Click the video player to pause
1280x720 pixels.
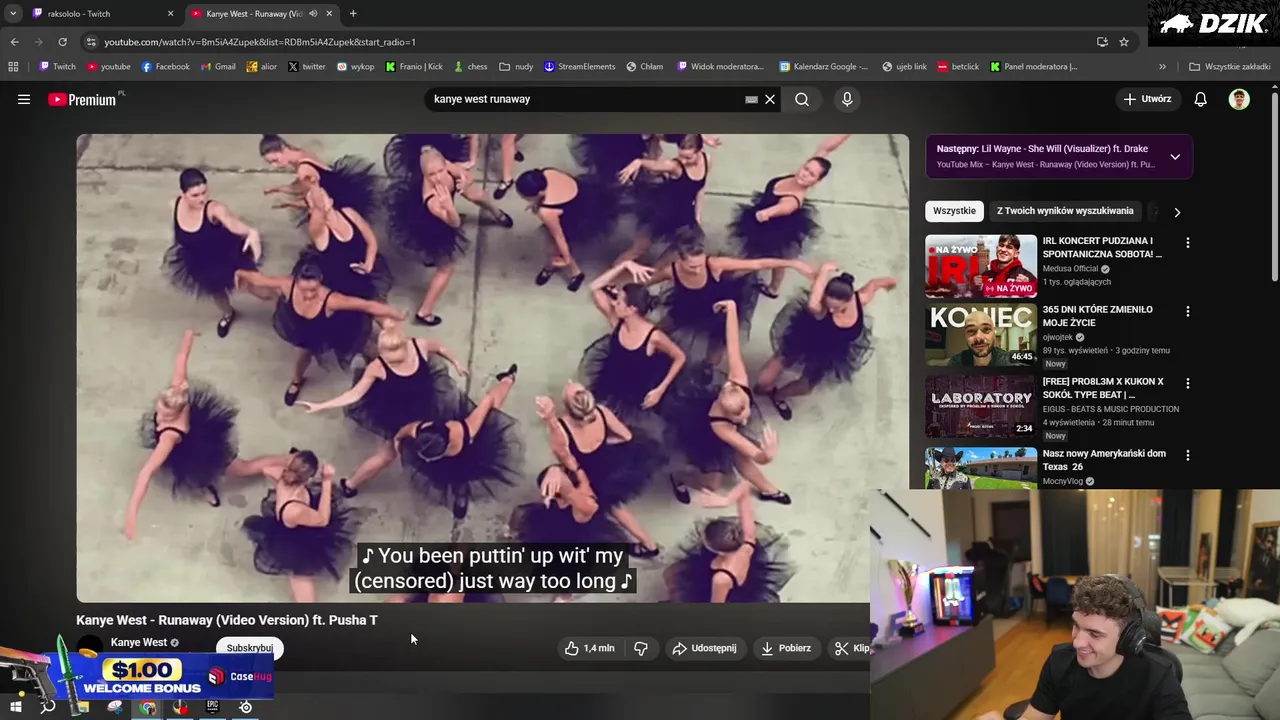(493, 368)
